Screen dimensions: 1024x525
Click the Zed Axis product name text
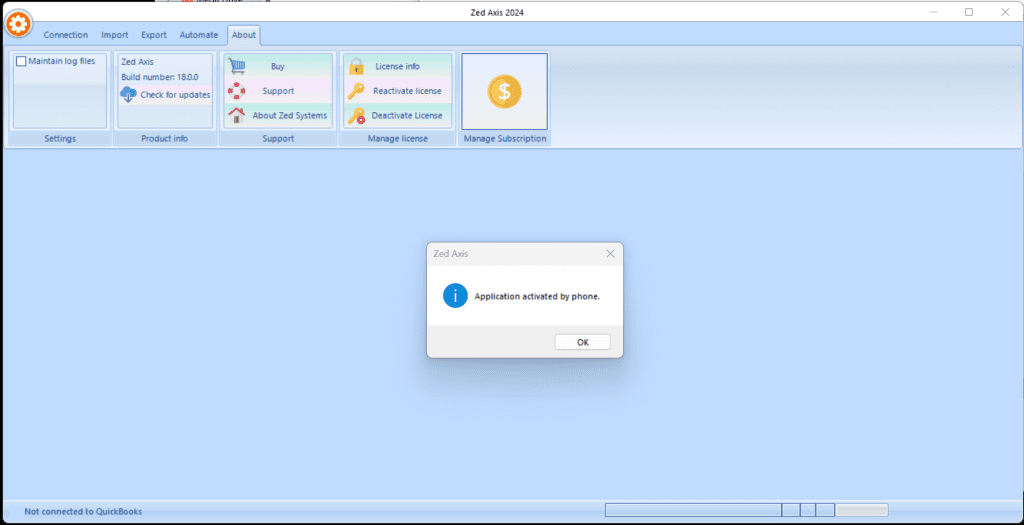(x=137, y=61)
